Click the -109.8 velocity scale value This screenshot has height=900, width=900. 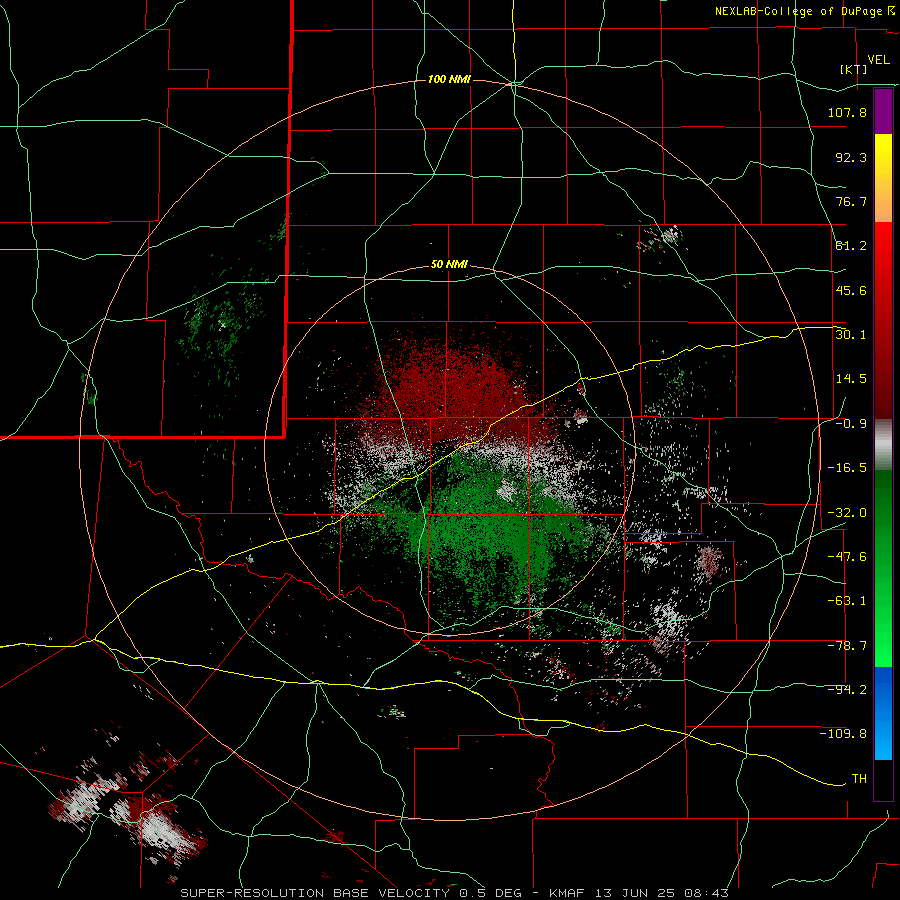click(843, 734)
